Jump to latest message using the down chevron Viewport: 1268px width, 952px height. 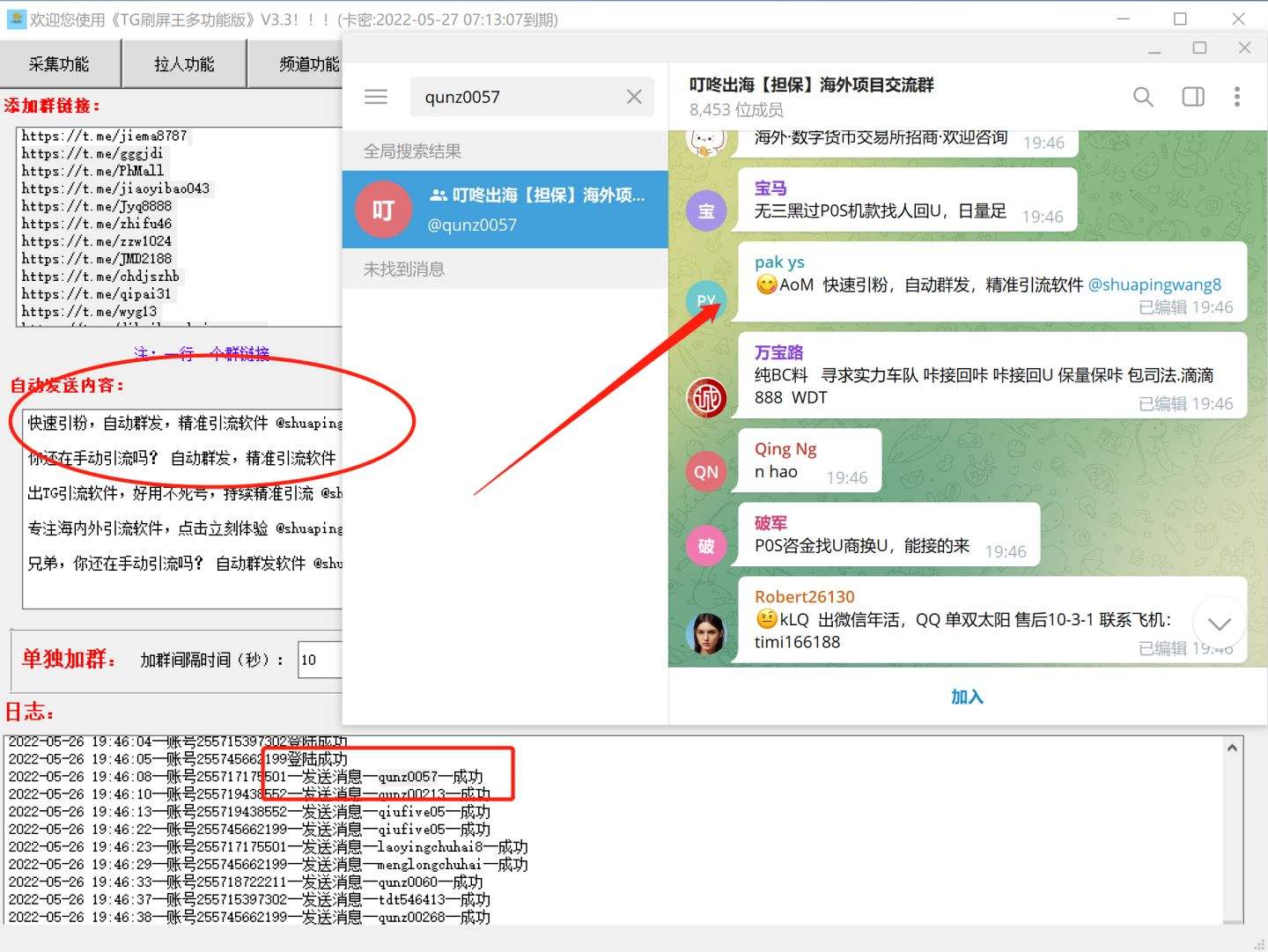(x=1220, y=624)
